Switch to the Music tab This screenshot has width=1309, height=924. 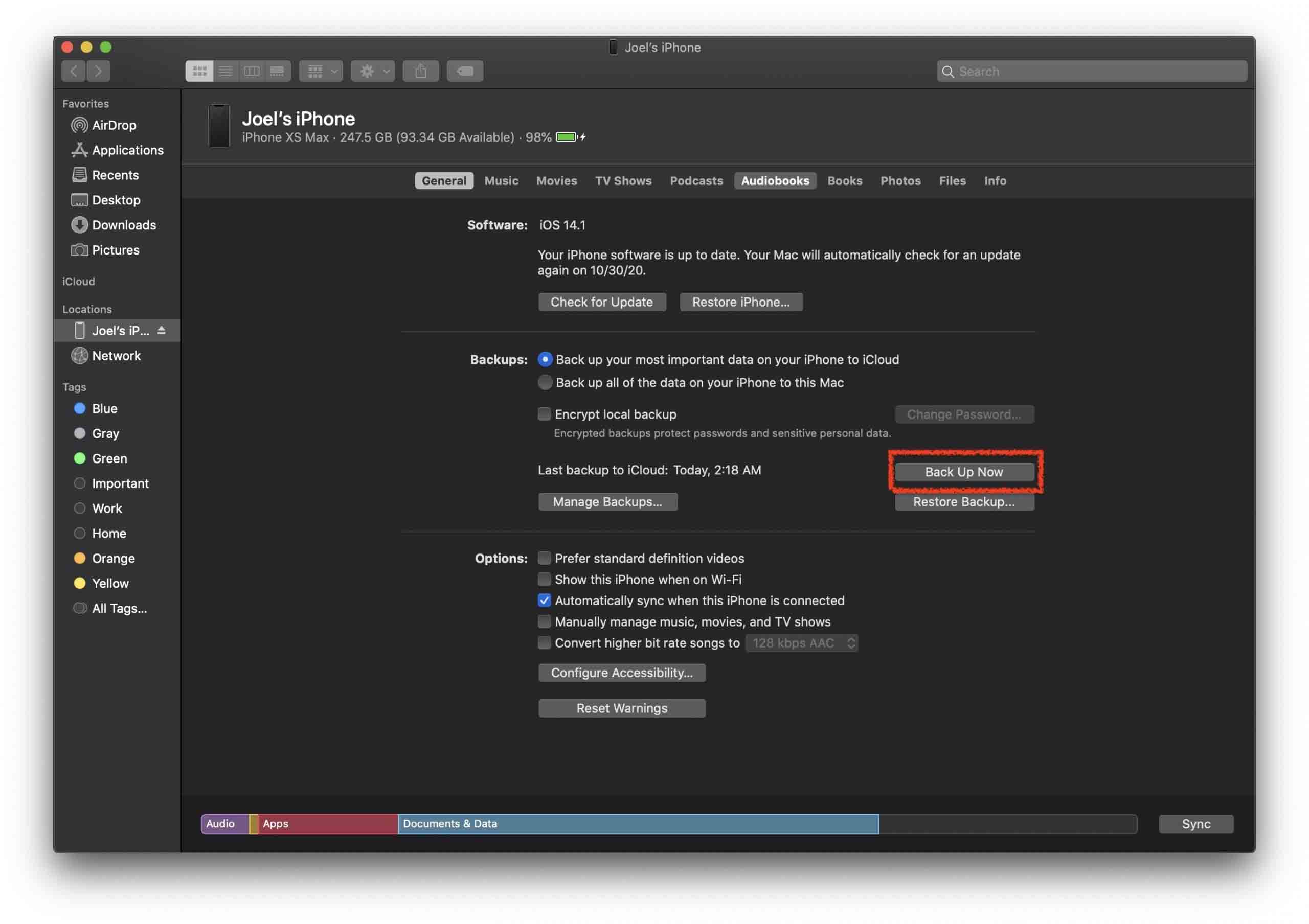tap(501, 181)
